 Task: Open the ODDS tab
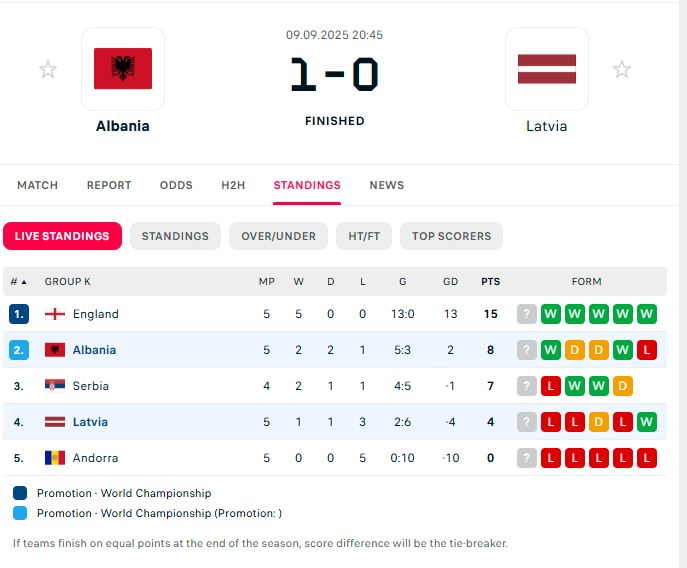click(x=176, y=185)
